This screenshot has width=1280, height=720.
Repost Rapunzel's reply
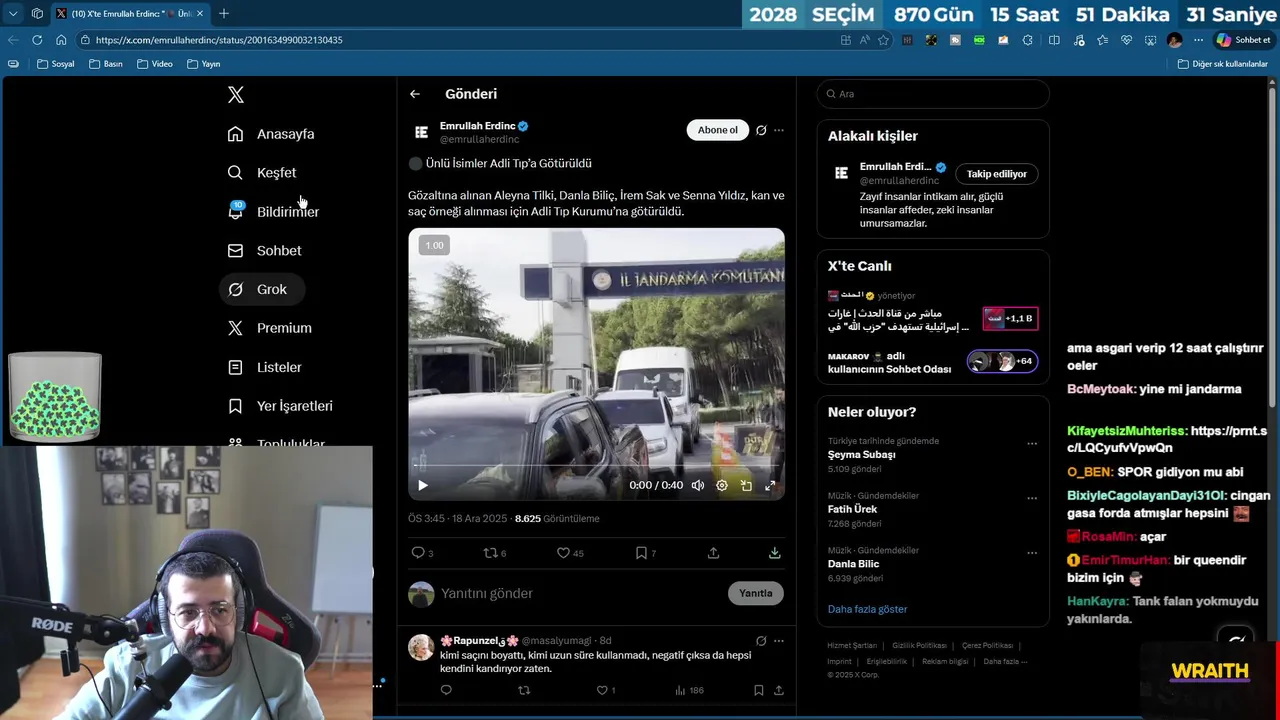coord(524,690)
